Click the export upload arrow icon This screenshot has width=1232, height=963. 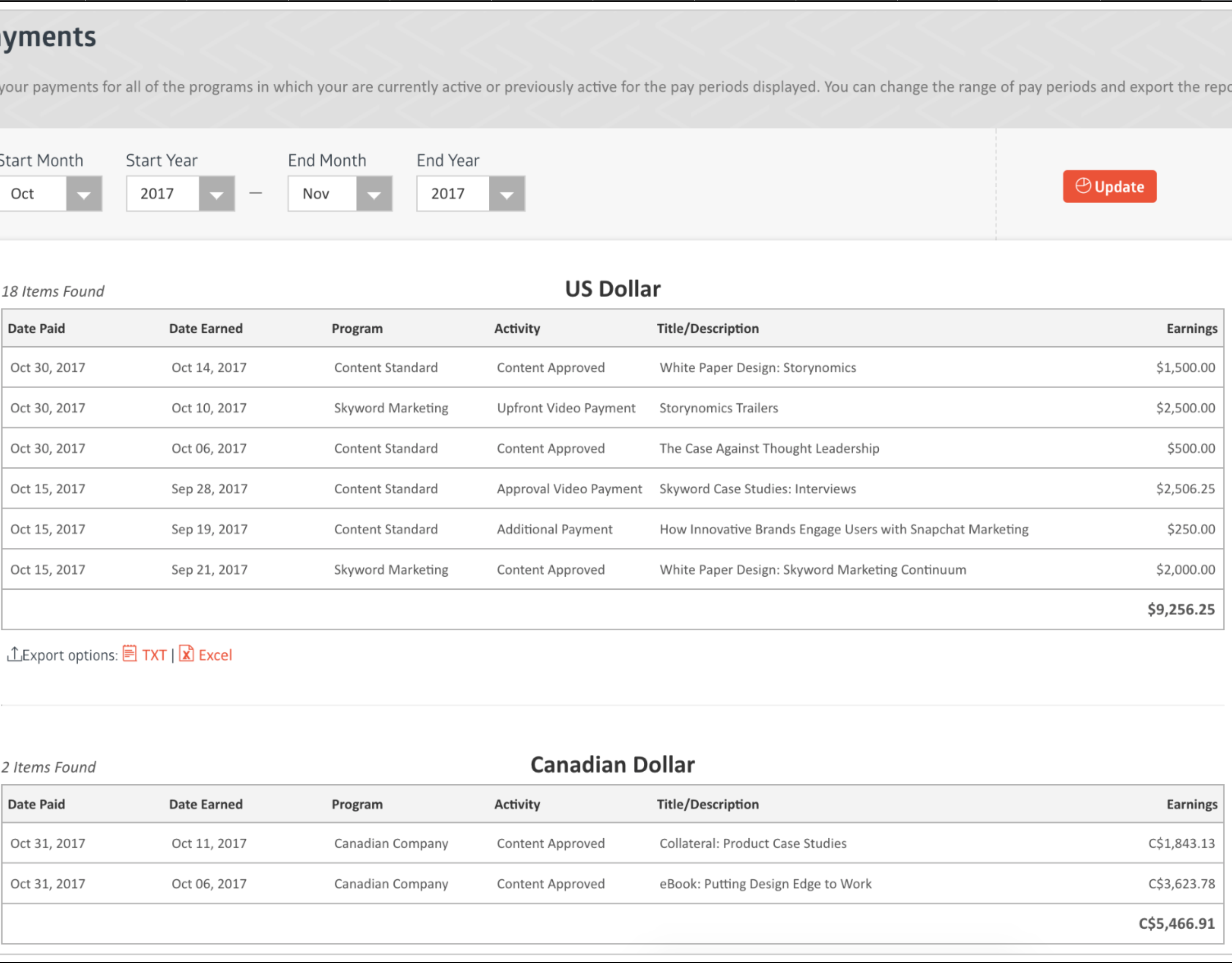pyautogui.click(x=14, y=654)
